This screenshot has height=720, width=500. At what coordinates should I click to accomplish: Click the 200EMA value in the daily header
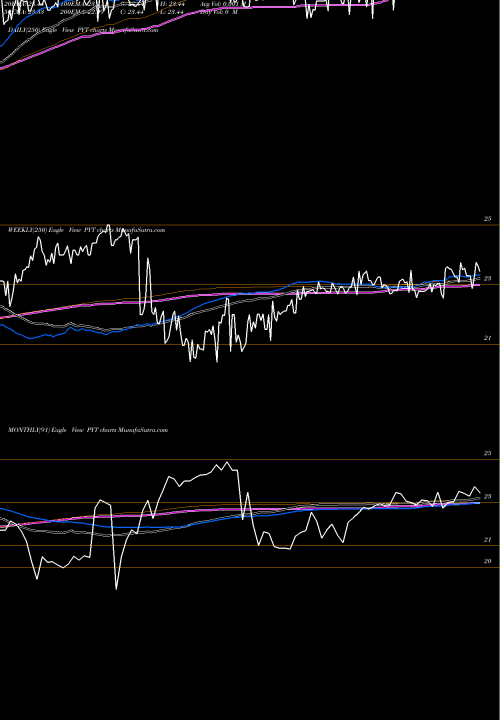pos(80,12)
